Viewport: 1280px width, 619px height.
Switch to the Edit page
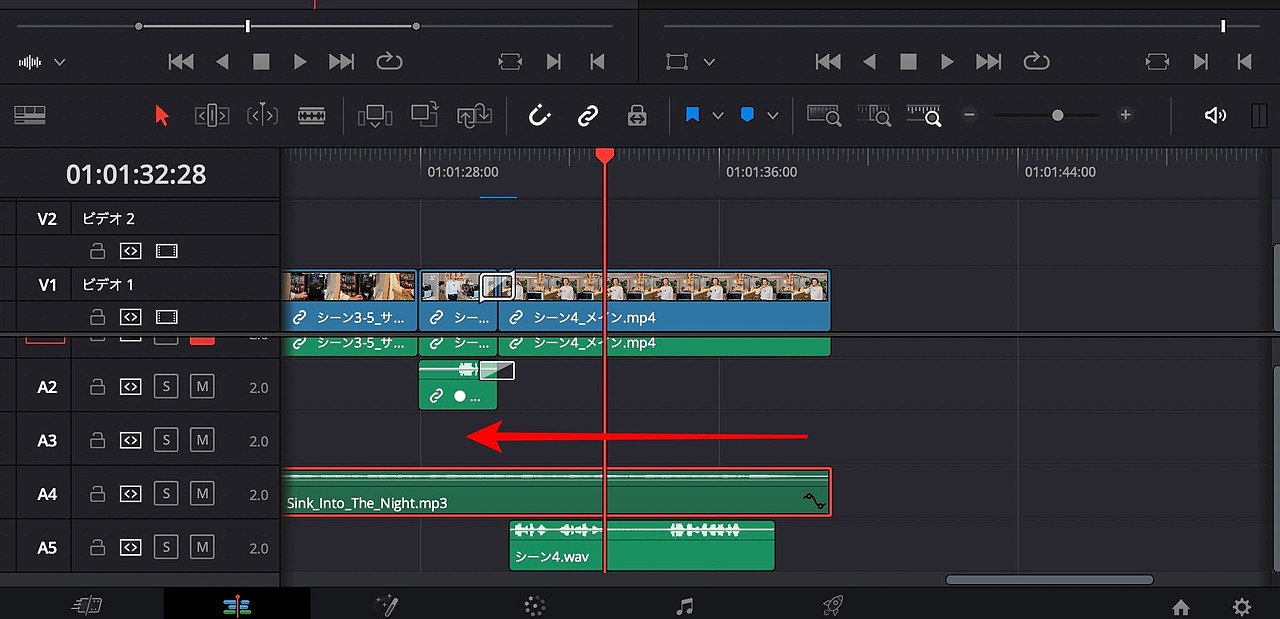pyautogui.click(x=237, y=605)
